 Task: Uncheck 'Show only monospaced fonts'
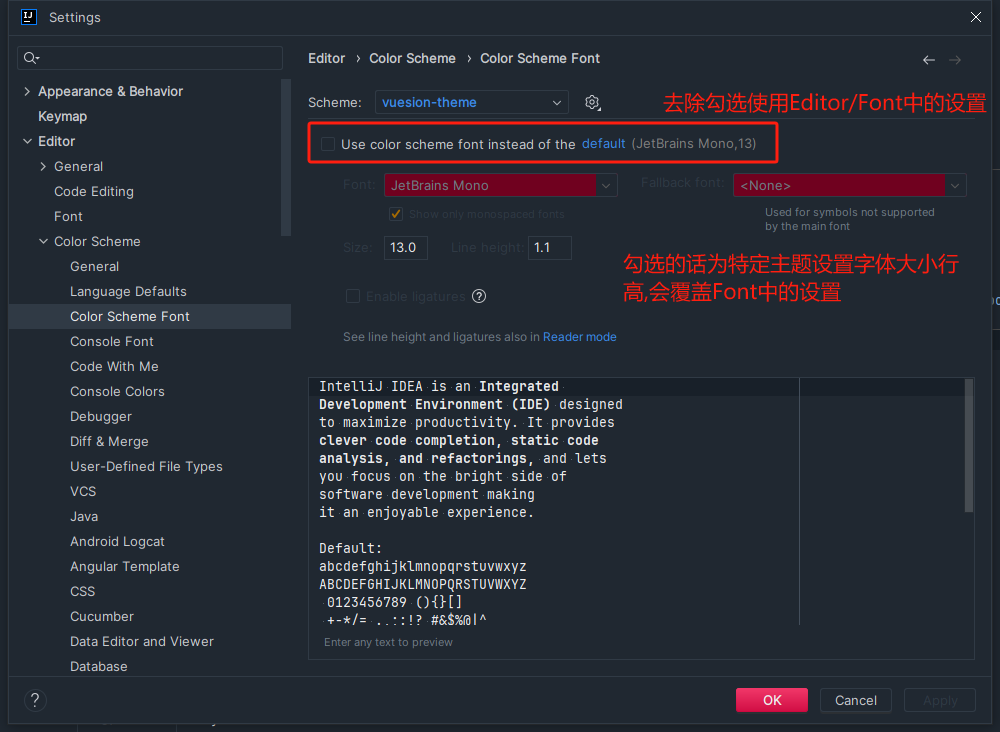(396, 213)
